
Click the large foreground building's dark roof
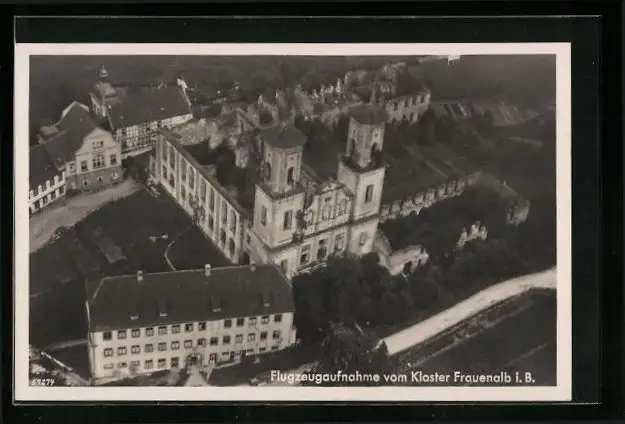pyautogui.click(x=188, y=294)
